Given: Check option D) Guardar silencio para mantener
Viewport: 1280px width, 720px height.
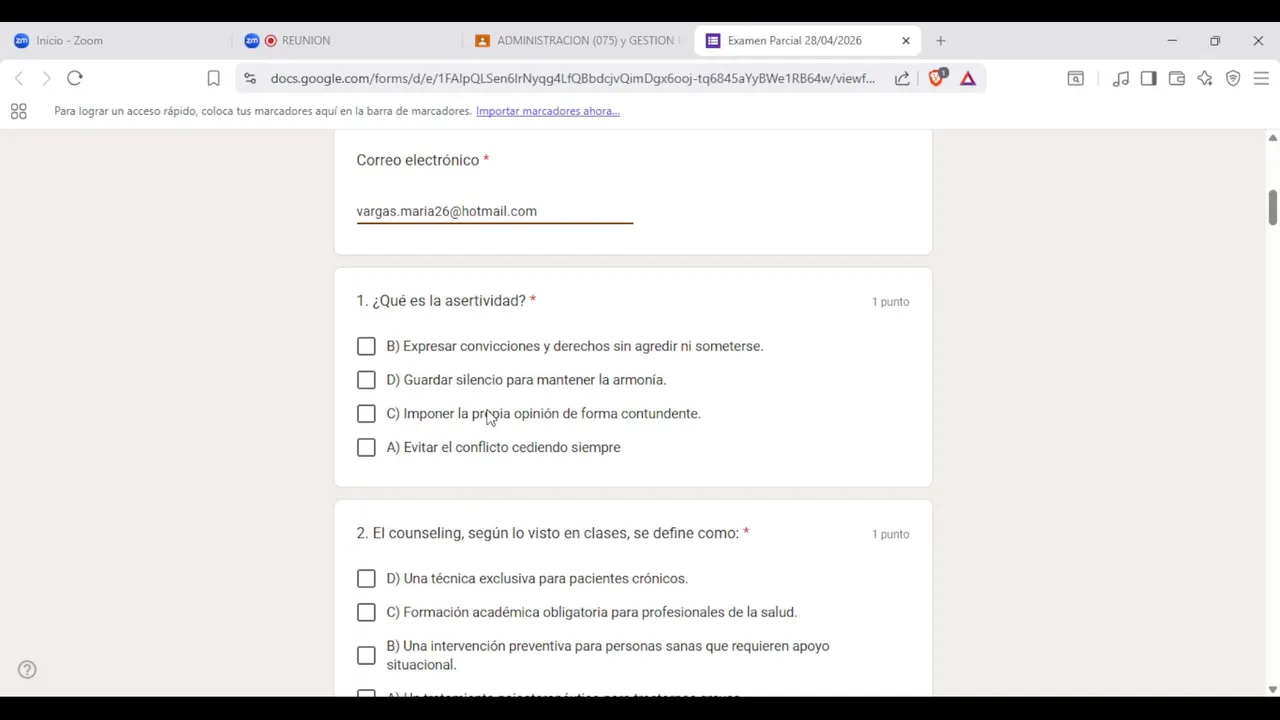Looking at the screenshot, I should pos(366,380).
